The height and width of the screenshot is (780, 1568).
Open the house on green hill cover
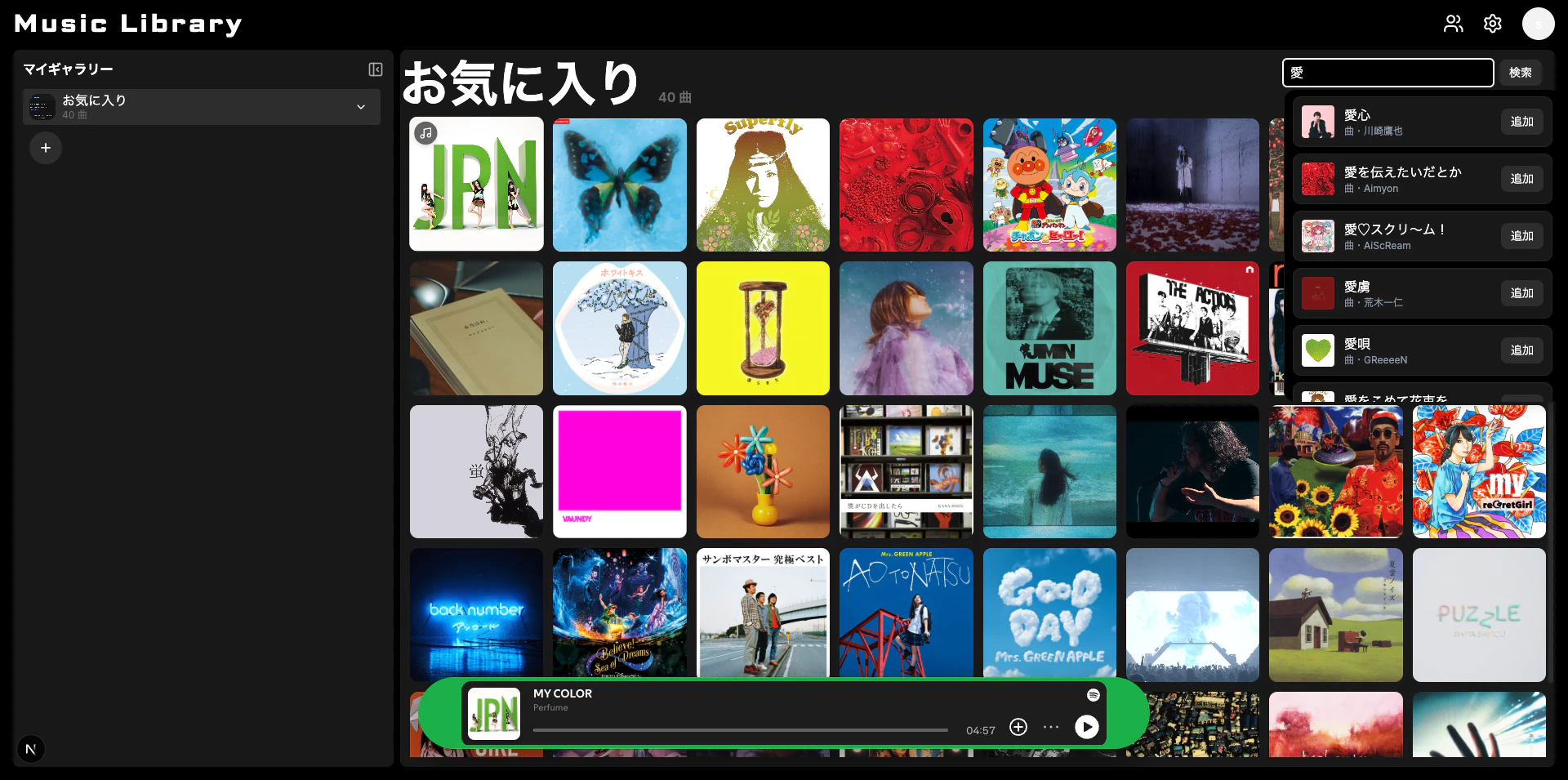[1336, 615]
